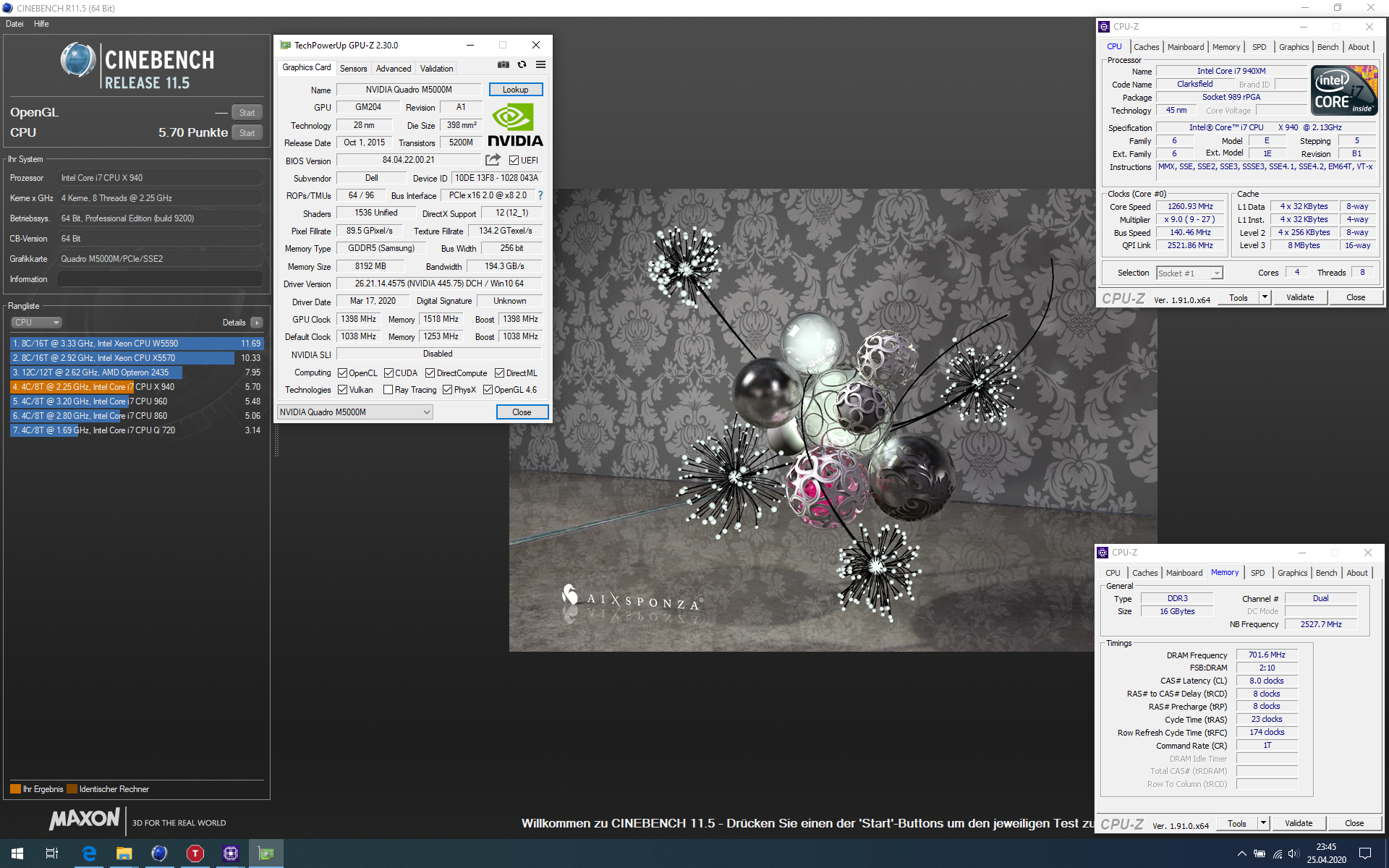Toggle CUDA checkbox
The image size is (1389, 868).
click(x=388, y=373)
